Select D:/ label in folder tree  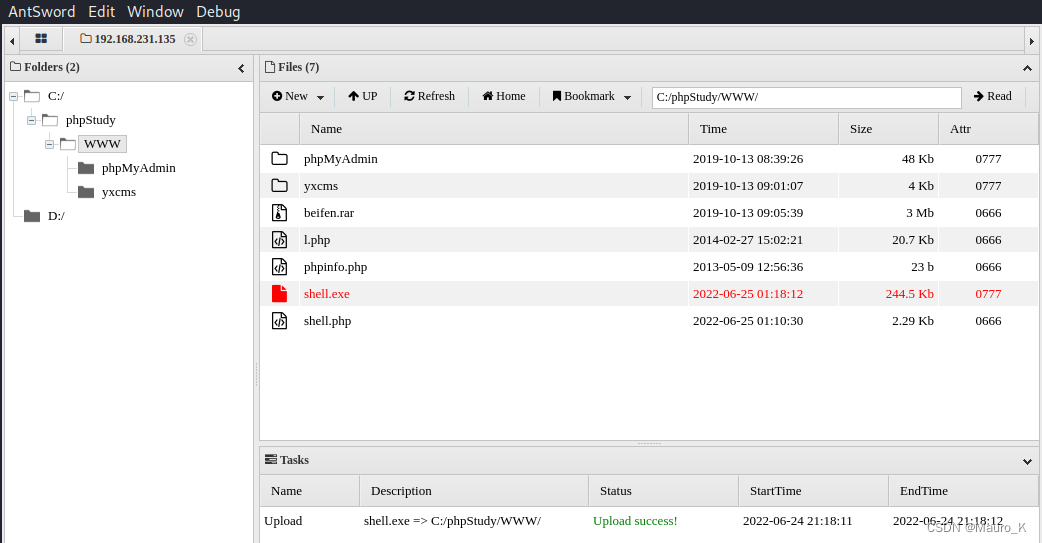56,216
